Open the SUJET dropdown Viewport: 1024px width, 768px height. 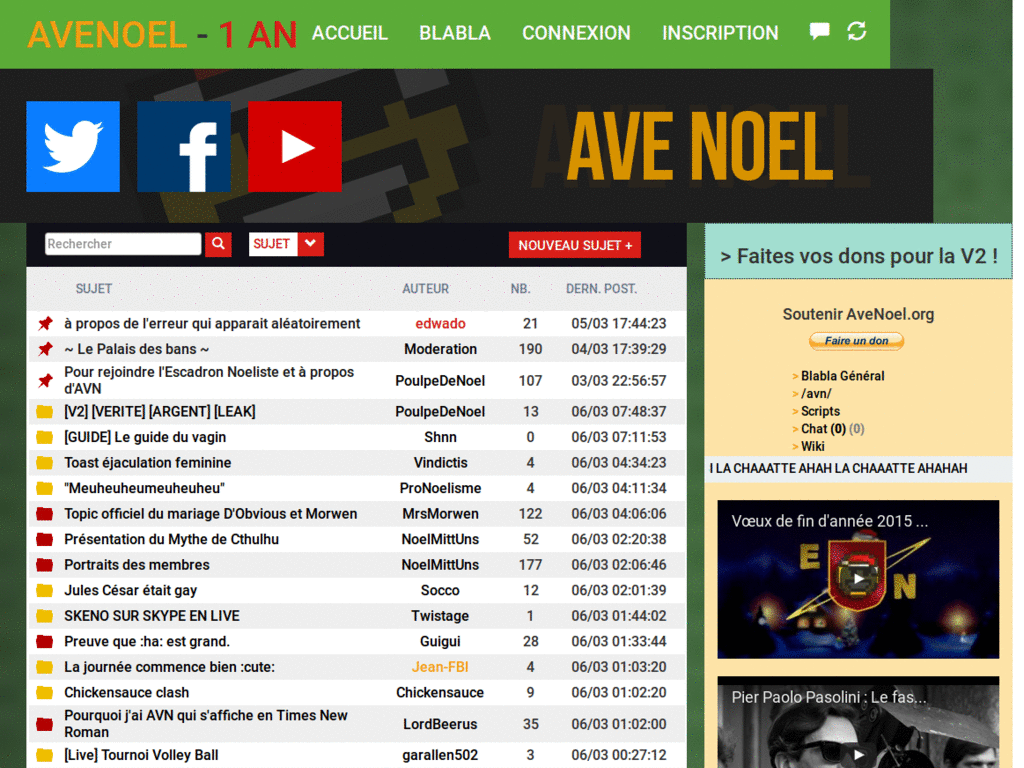286,243
